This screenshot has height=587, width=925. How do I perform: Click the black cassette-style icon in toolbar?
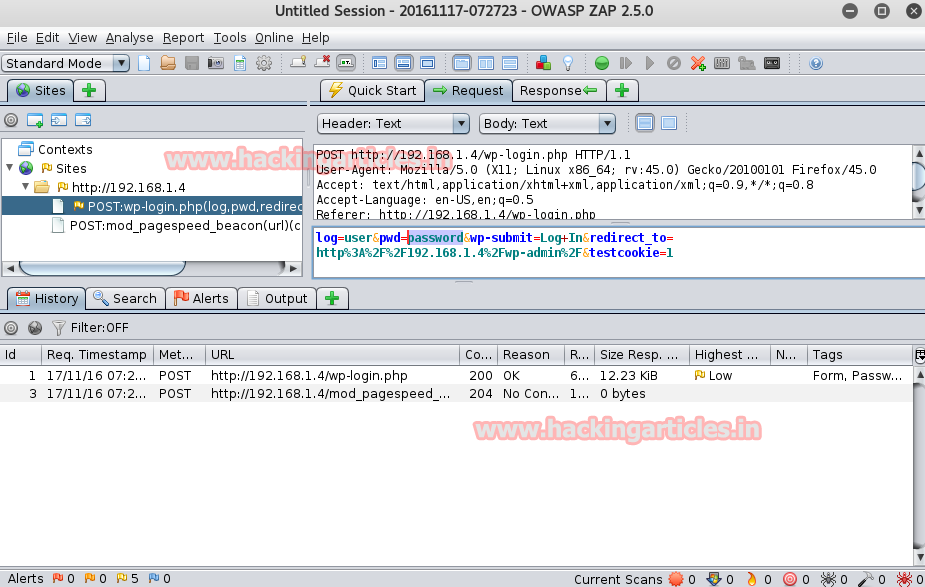(x=772, y=63)
